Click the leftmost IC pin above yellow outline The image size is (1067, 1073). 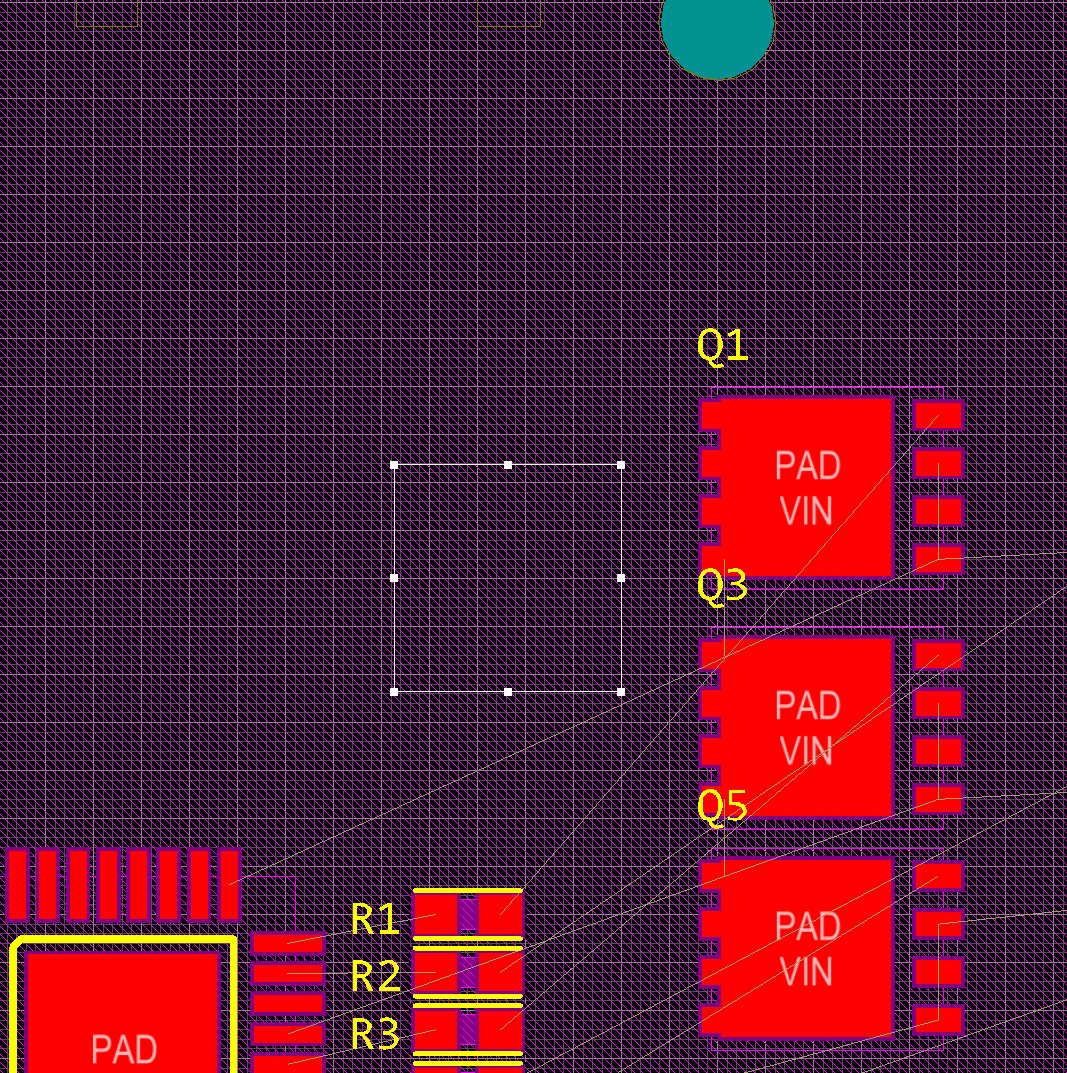[x=17, y=884]
